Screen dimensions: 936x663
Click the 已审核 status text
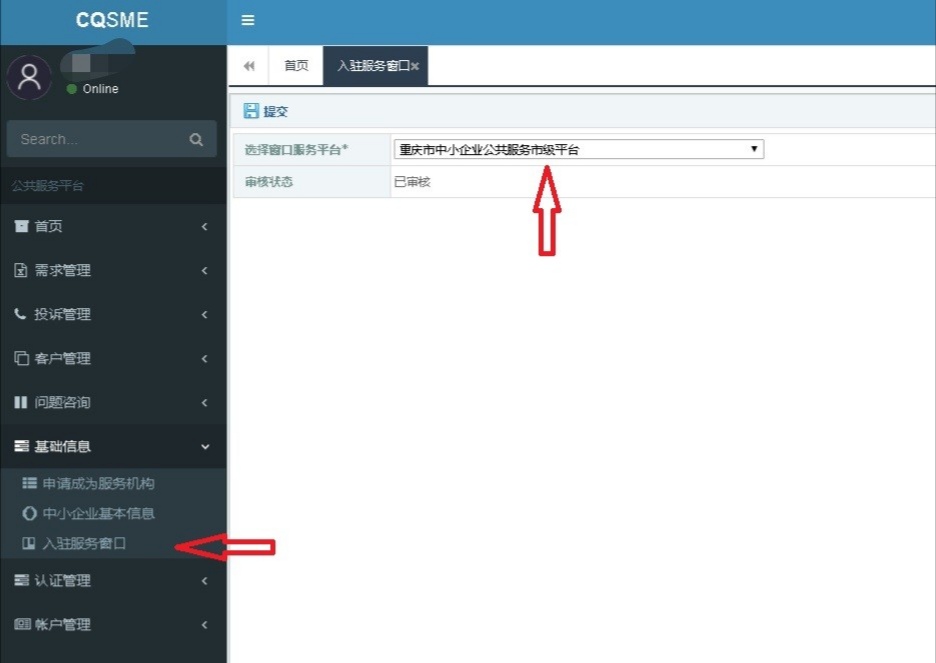pos(412,181)
